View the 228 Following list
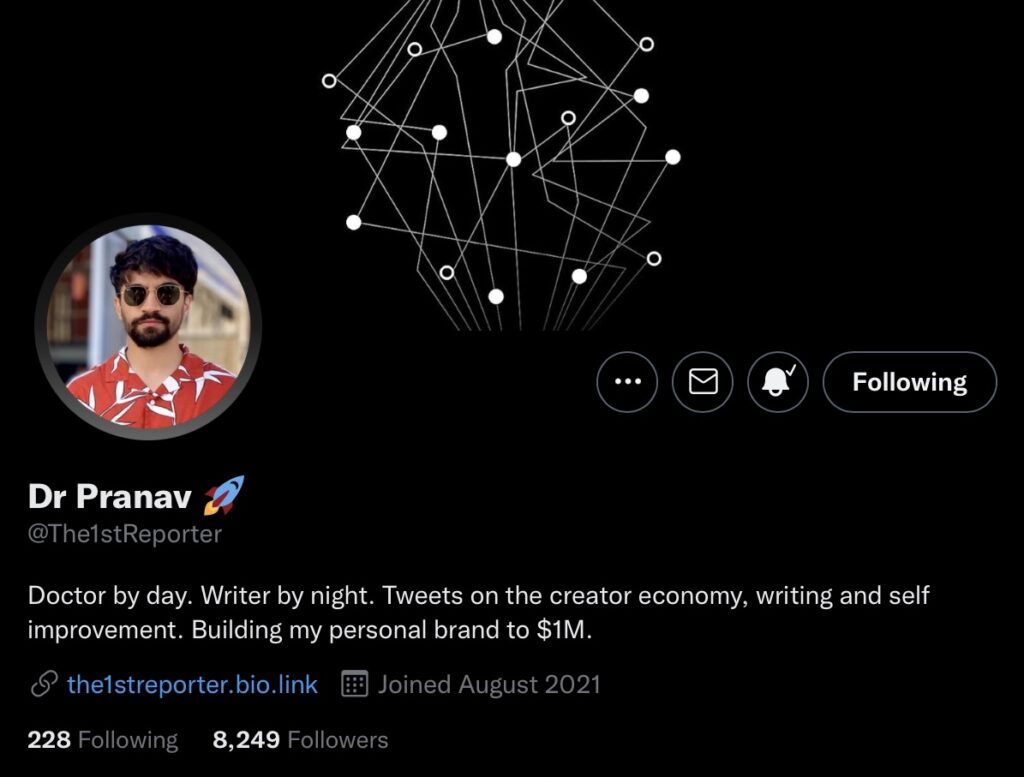The width and height of the screenshot is (1024, 777). (x=103, y=741)
